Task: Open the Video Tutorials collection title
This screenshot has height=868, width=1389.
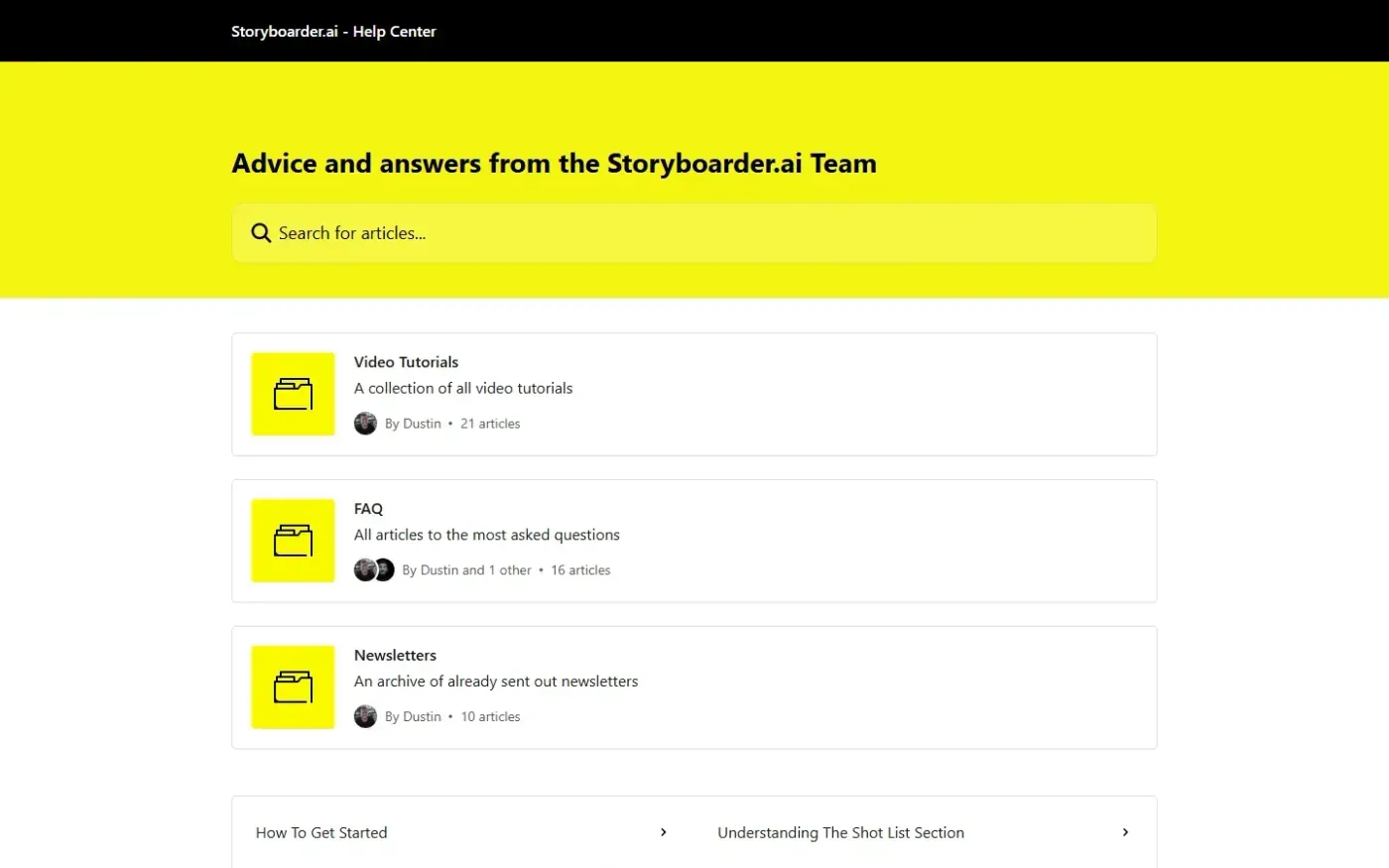Action: pos(406,362)
